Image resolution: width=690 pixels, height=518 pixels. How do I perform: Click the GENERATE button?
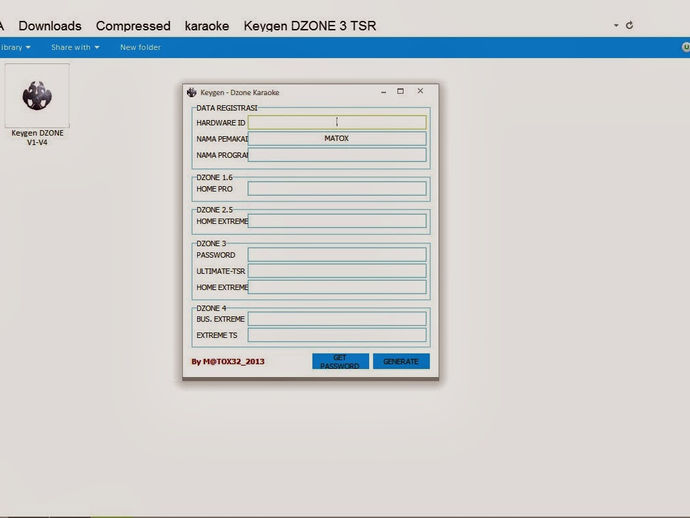click(401, 361)
